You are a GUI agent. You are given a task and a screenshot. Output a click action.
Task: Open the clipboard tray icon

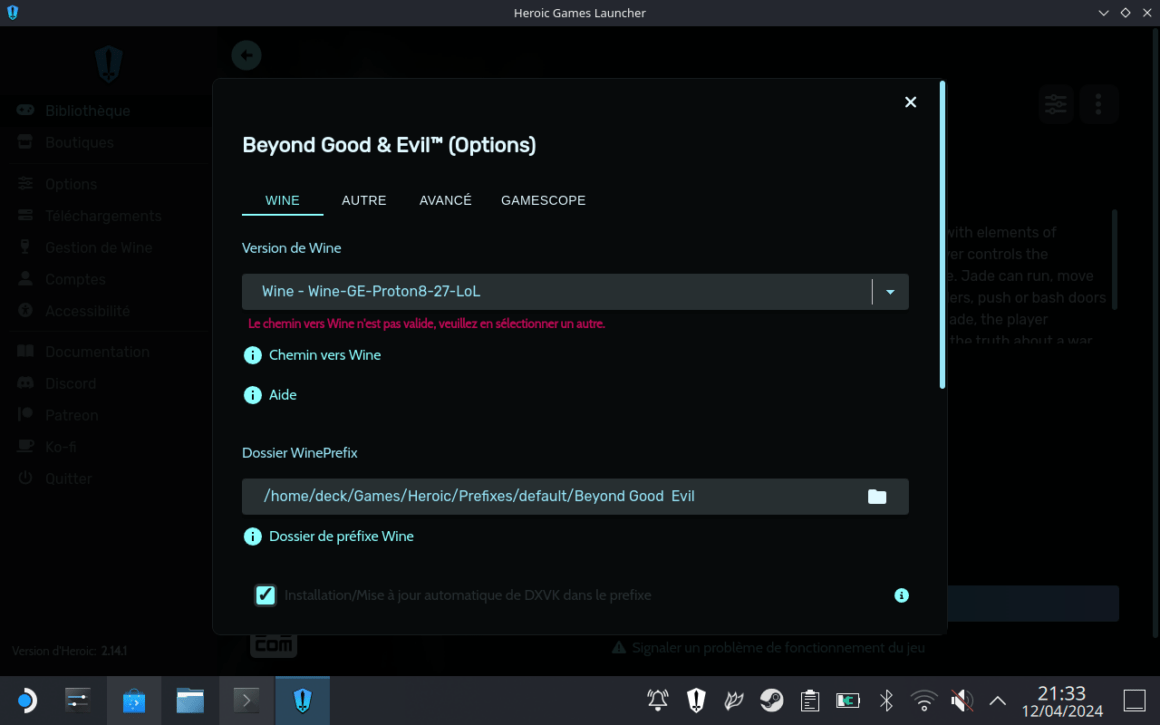[810, 700]
